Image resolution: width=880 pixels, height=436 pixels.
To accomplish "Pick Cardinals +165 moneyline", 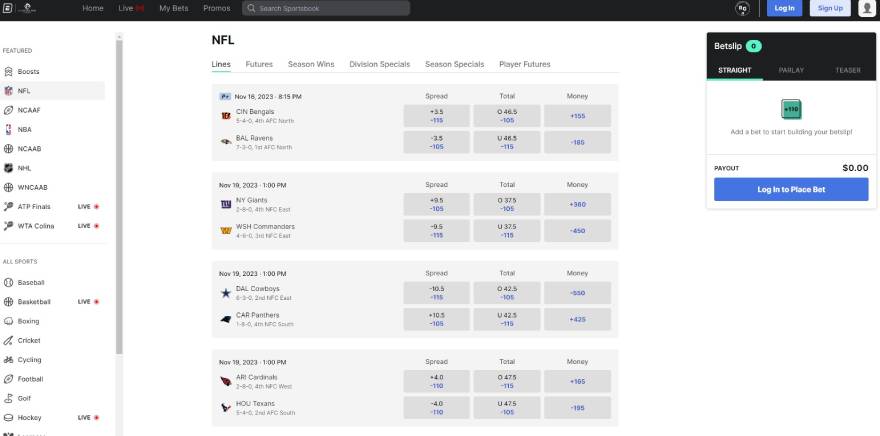I will 577,382.
